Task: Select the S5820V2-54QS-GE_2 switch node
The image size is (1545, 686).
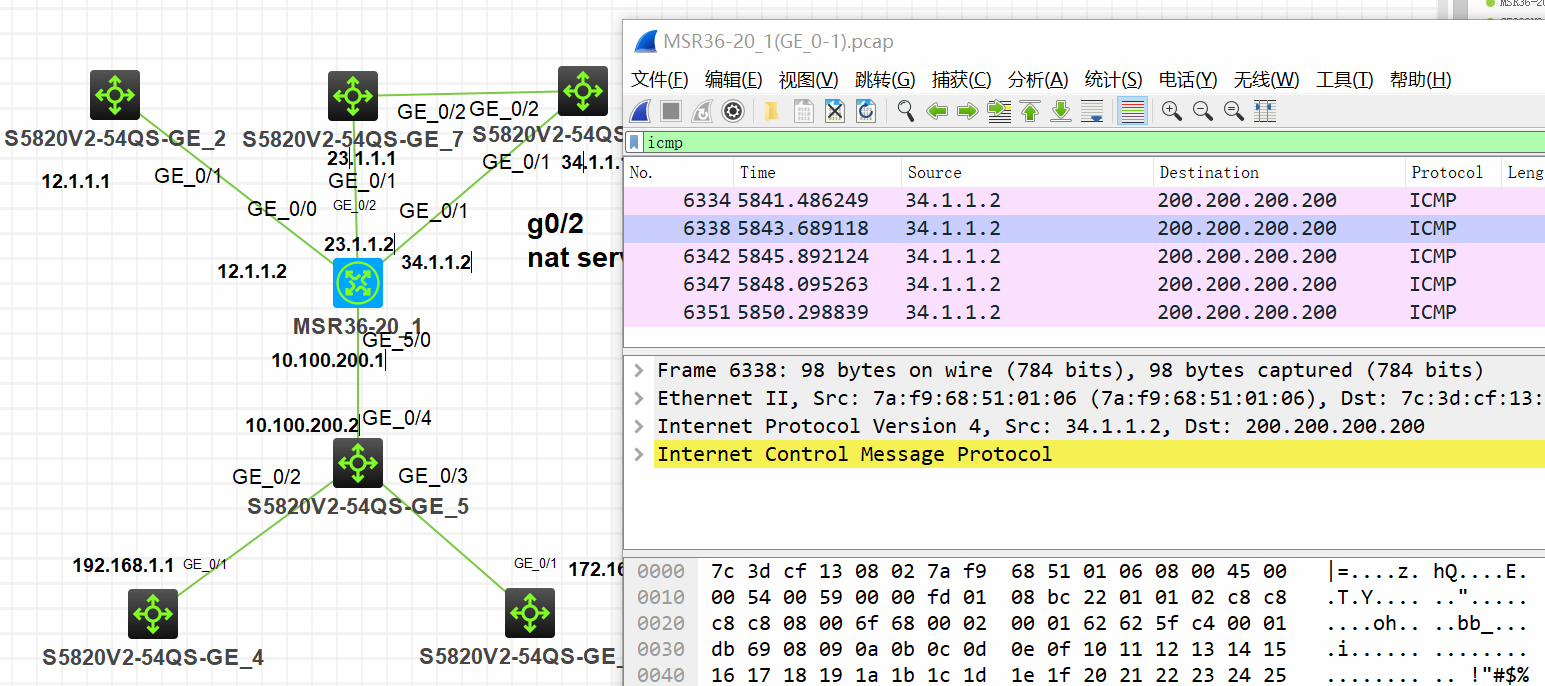Action: (114, 96)
